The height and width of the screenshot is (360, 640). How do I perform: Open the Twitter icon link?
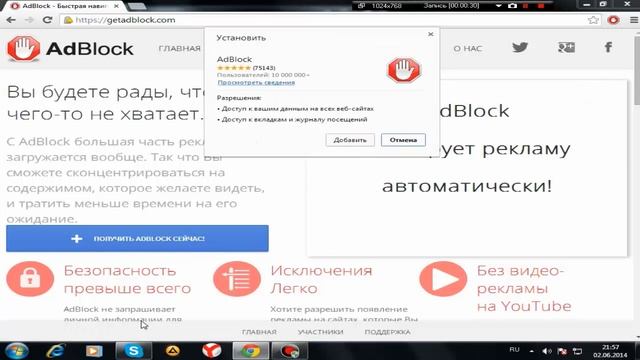tap(520, 47)
